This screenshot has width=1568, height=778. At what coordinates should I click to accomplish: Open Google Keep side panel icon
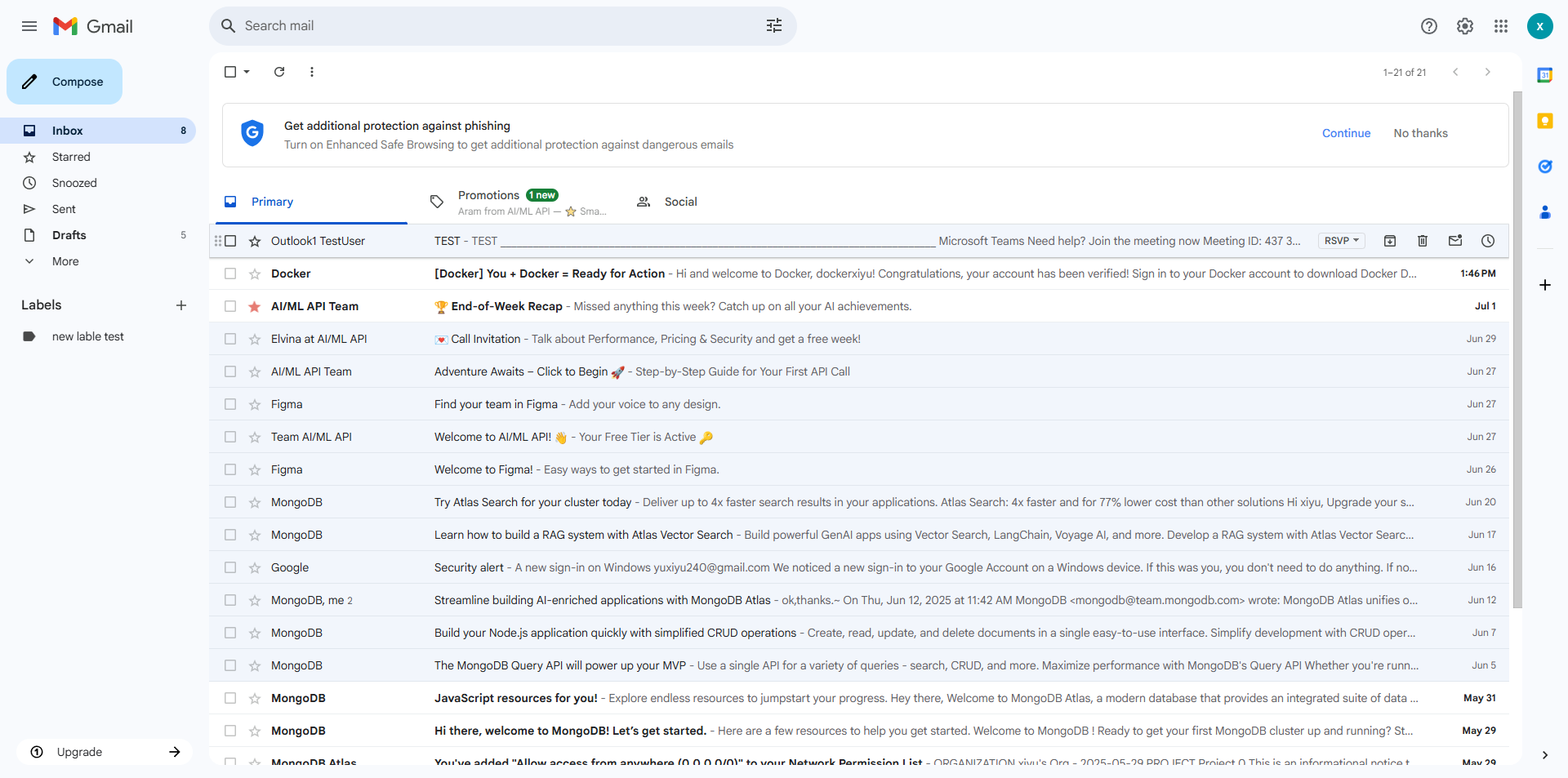pyautogui.click(x=1544, y=121)
